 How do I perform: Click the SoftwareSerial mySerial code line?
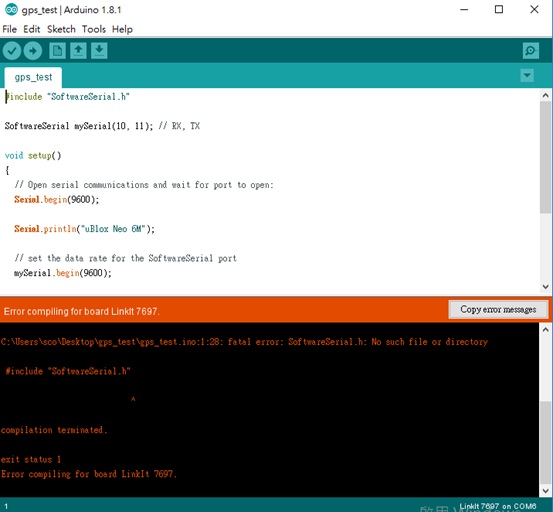pyautogui.click(x=102, y=126)
